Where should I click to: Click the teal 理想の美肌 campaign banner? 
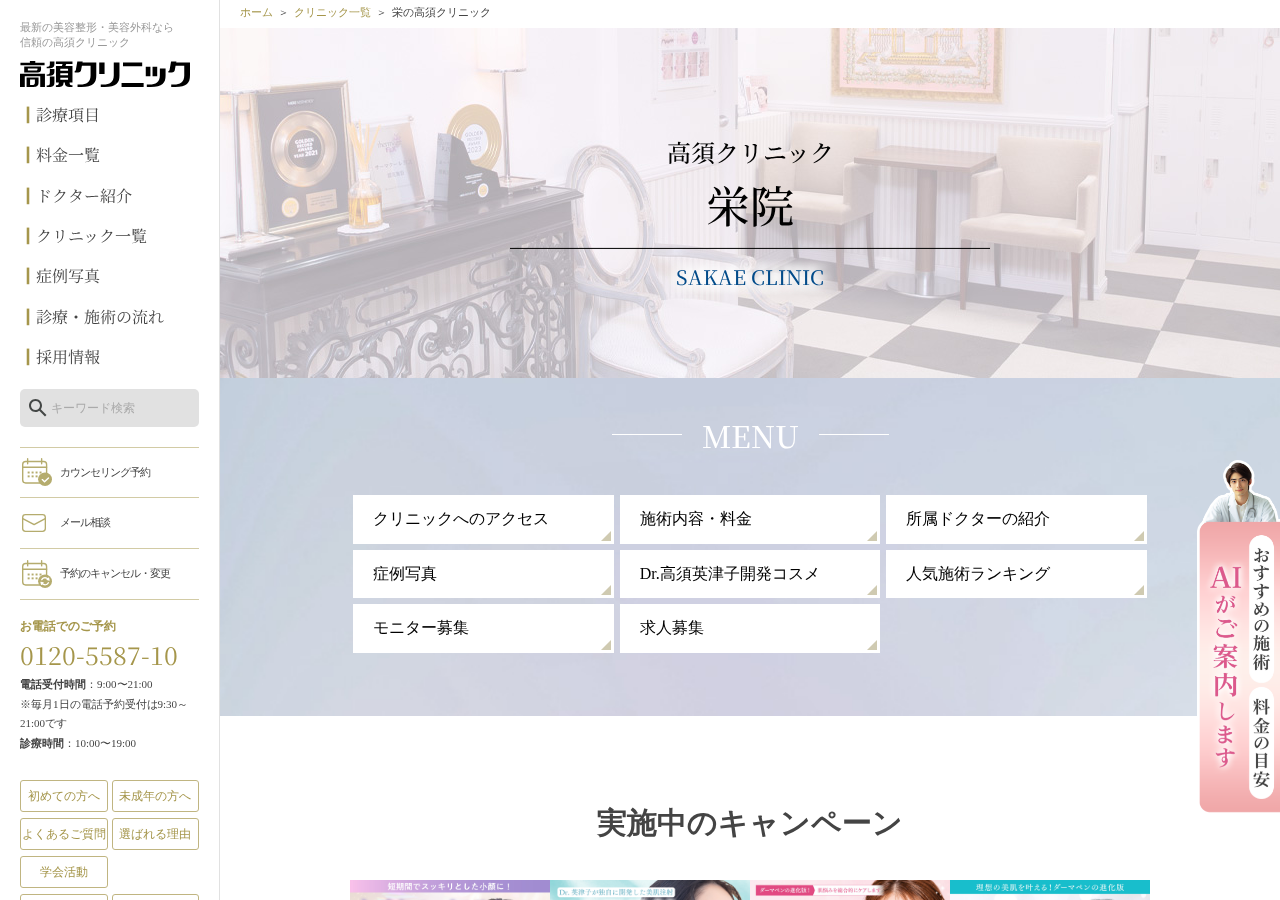tap(1050, 890)
